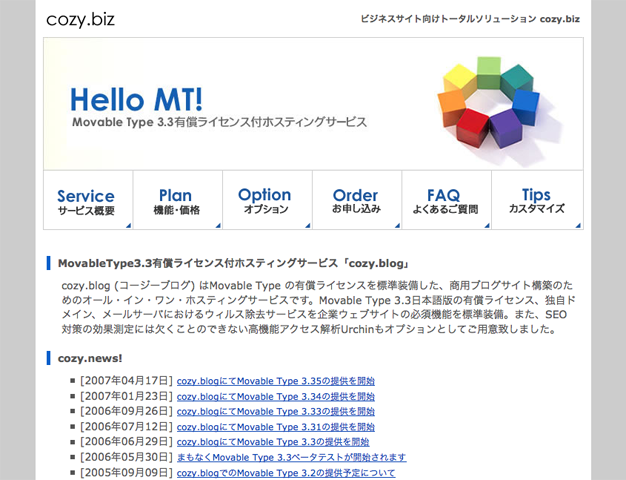The image size is (626, 480).
Task: Click the date text [2006年06月29日]
Action: [126, 442]
